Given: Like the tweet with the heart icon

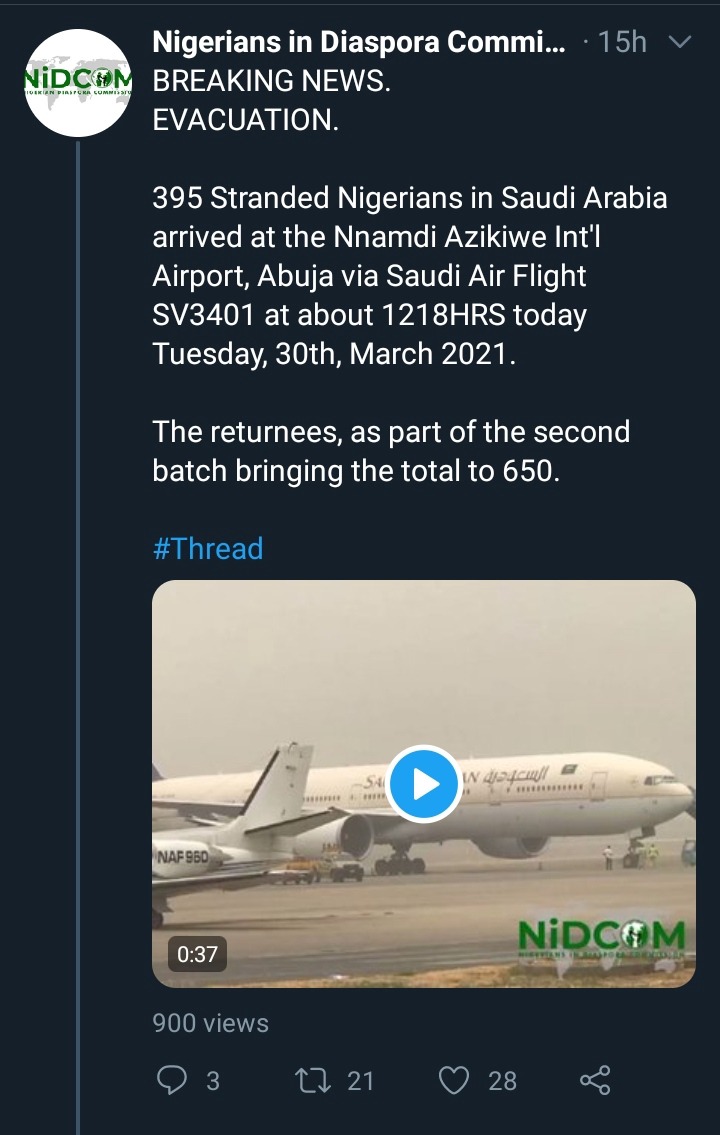Looking at the screenshot, I should point(454,1081).
